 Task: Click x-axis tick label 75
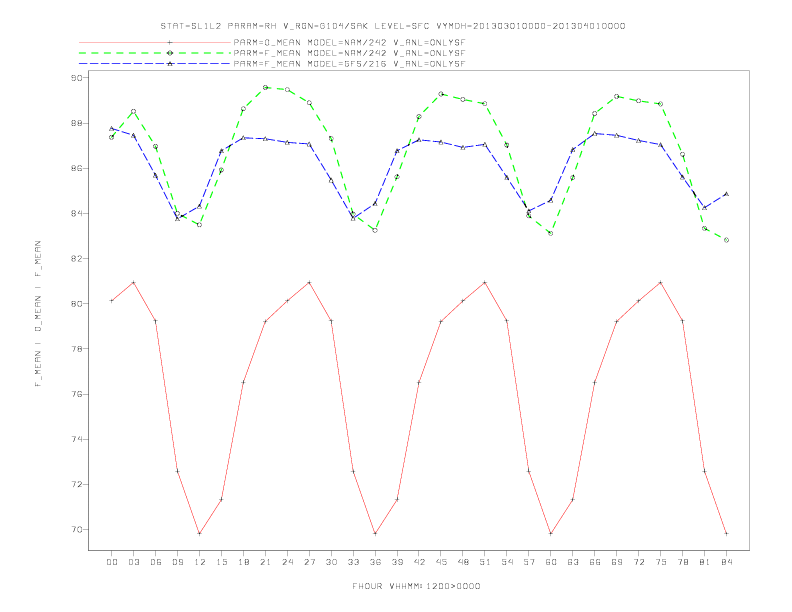tap(661, 562)
